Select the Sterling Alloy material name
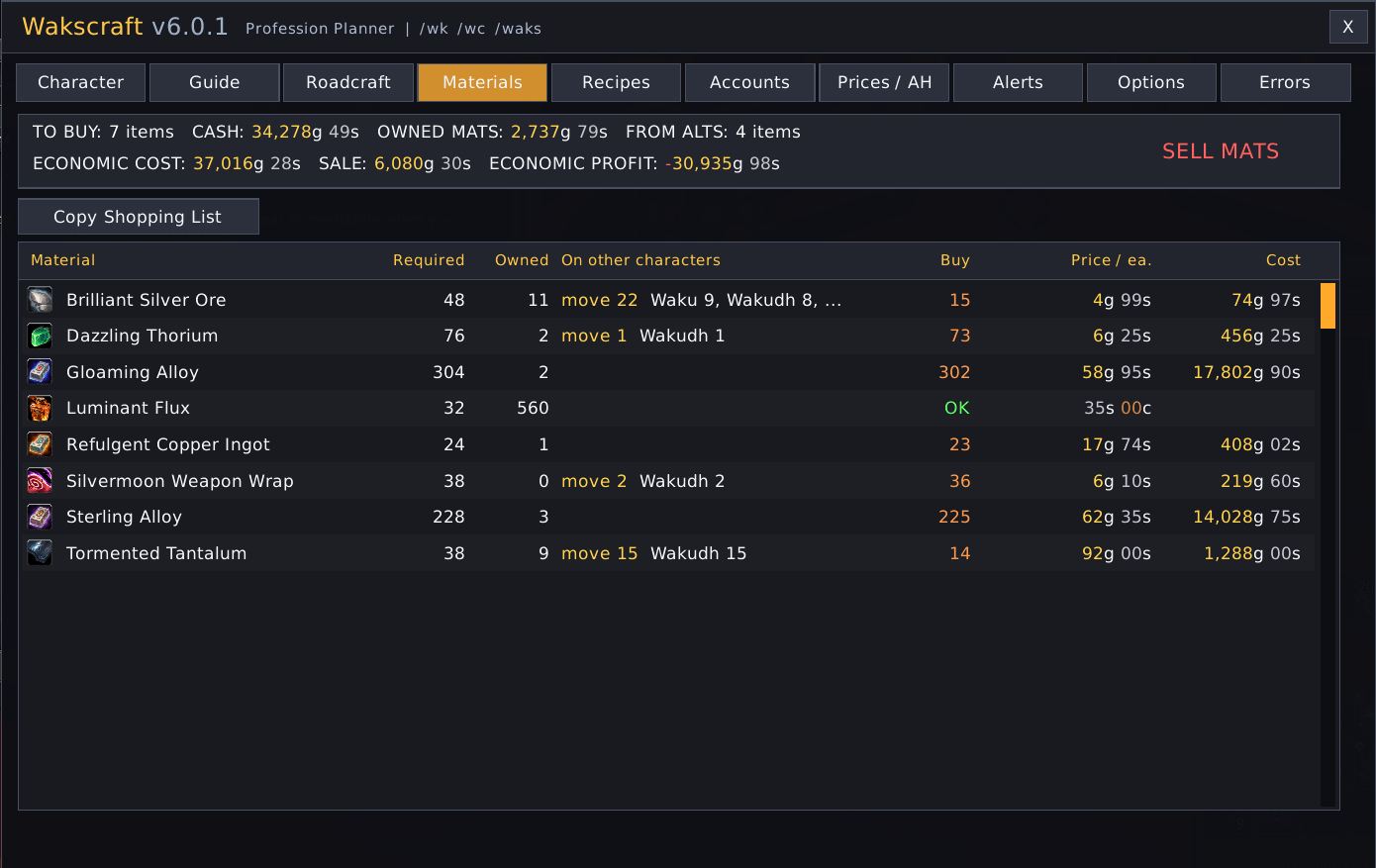The height and width of the screenshot is (868, 1376). point(124,517)
